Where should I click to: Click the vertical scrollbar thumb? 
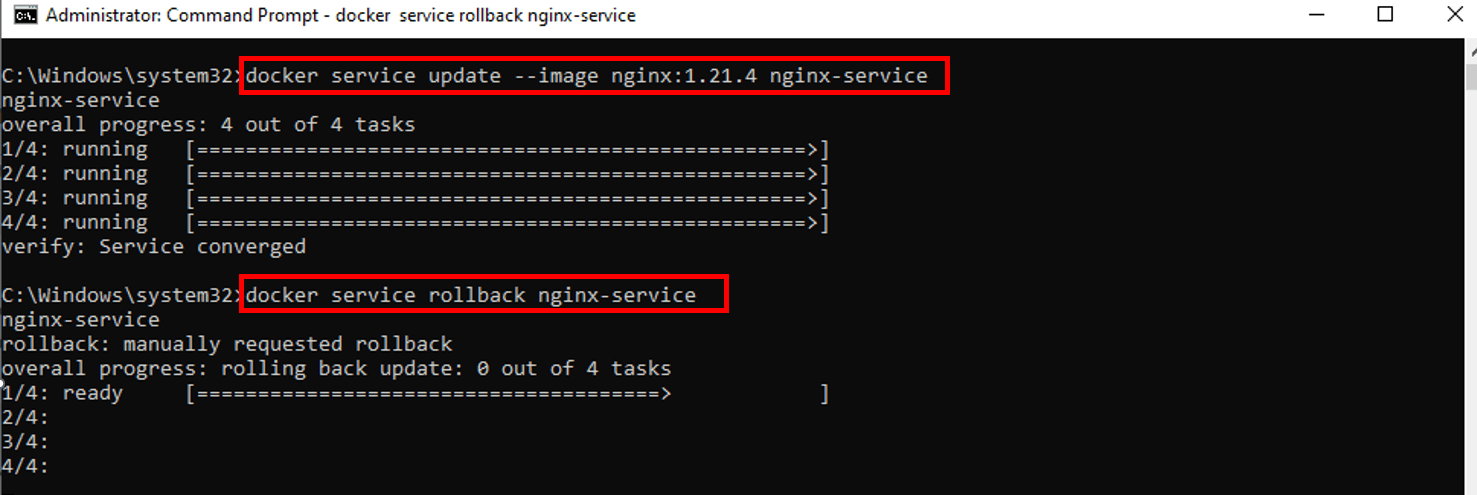(x=1470, y=75)
